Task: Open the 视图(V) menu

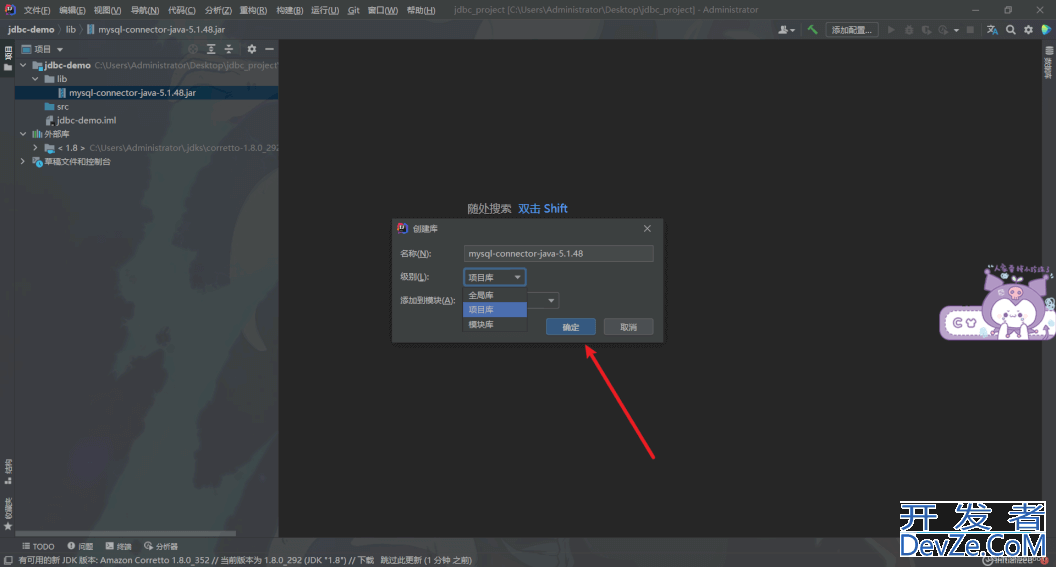Action: pos(107,10)
